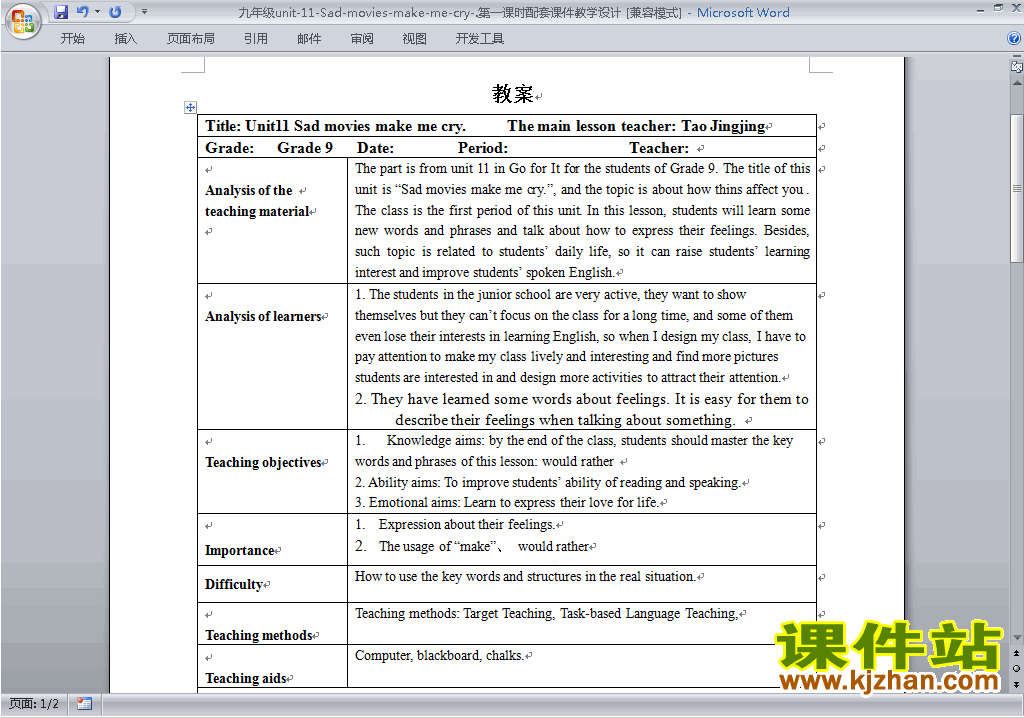Viewport: 1024px width, 718px height.
Task: Click the vertical scrollbar down arrow
Action: (x=1017, y=637)
